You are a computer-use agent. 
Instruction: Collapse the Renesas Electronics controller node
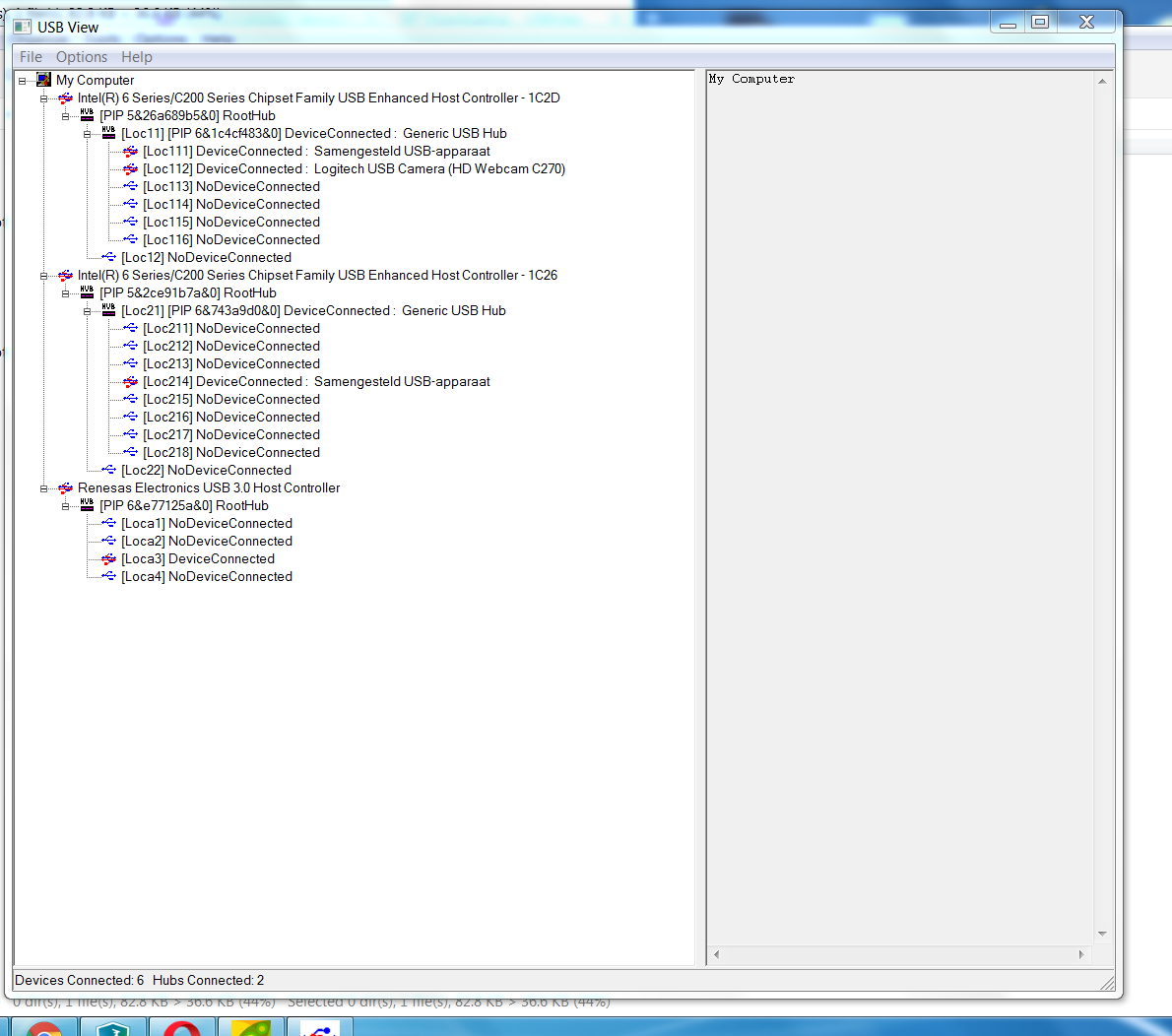tap(43, 488)
